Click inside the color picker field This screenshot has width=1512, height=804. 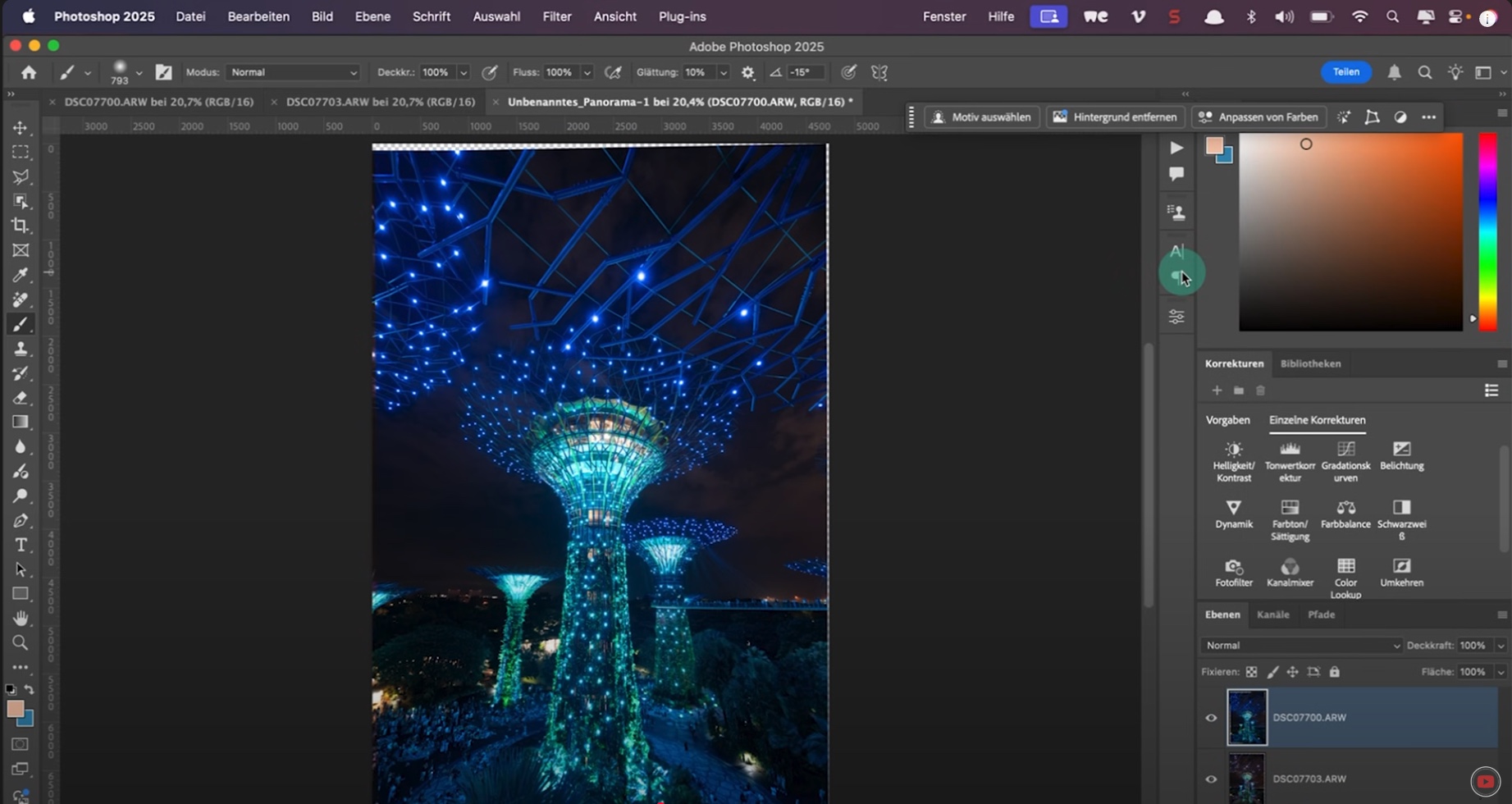click(x=1350, y=232)
